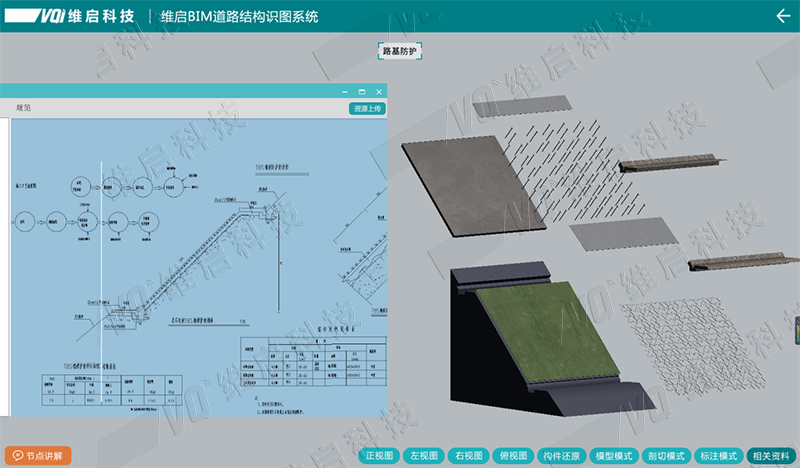Minimize the drawing viewer window
This screenshot has width=800, height=468.
[343, 91]
